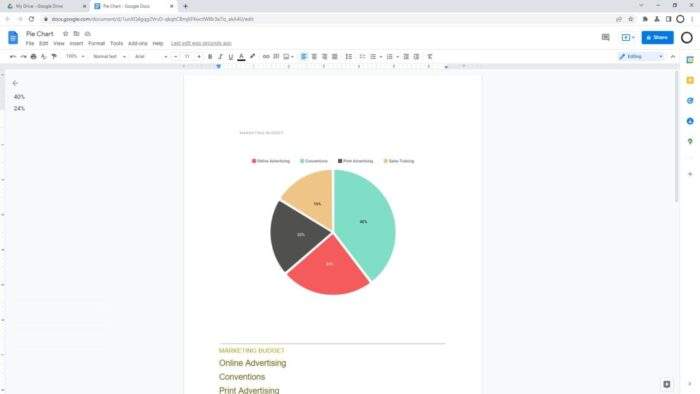Close the document outline with the back arrow
The width and height of the screenshot is (700, 394).
tap(15, 83)
